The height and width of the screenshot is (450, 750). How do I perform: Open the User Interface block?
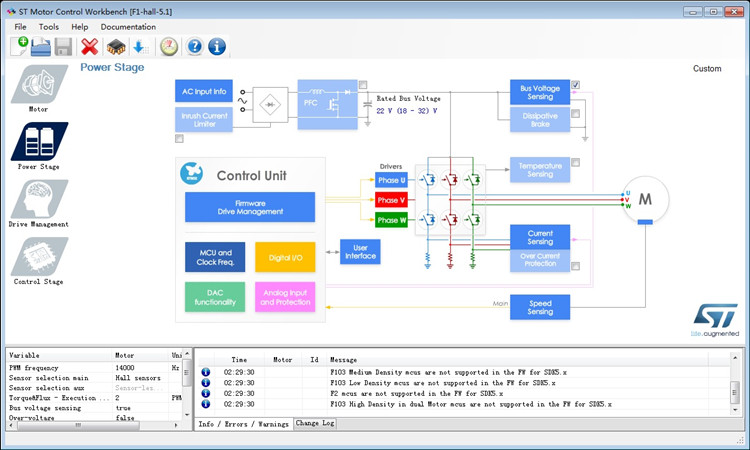[x=360, y=252]
